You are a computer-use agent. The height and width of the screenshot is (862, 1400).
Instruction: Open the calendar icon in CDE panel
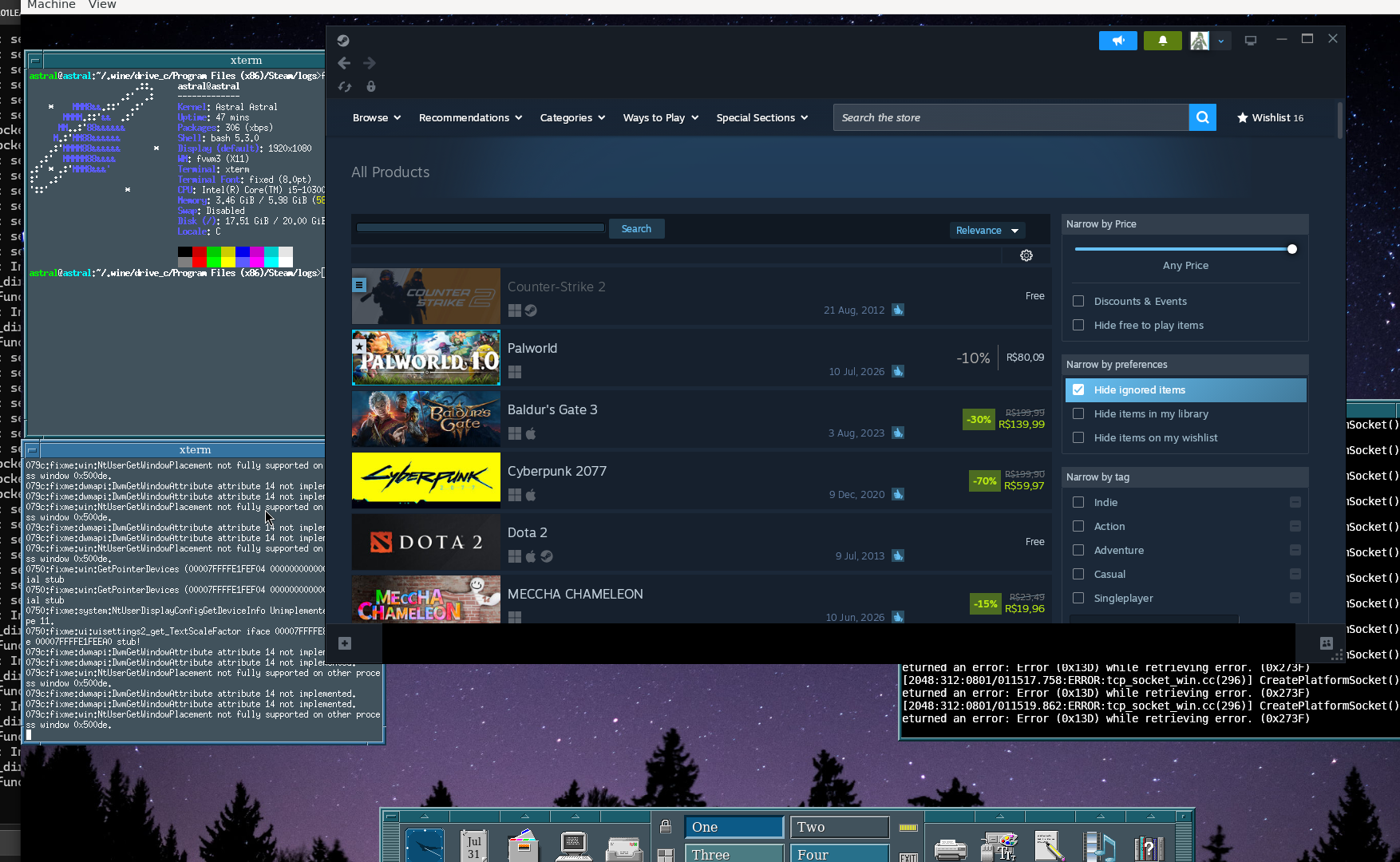(474, 846)
